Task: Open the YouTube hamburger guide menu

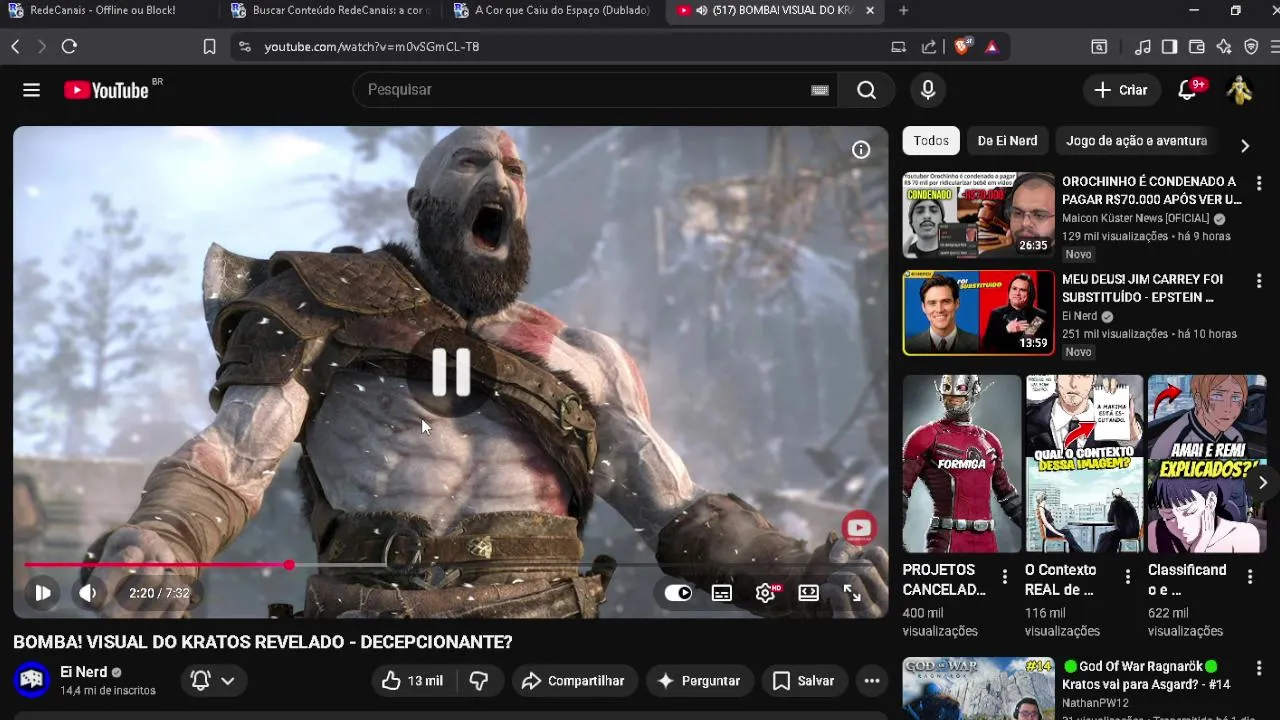Action: pyautogui.click(x=31, y=90)
